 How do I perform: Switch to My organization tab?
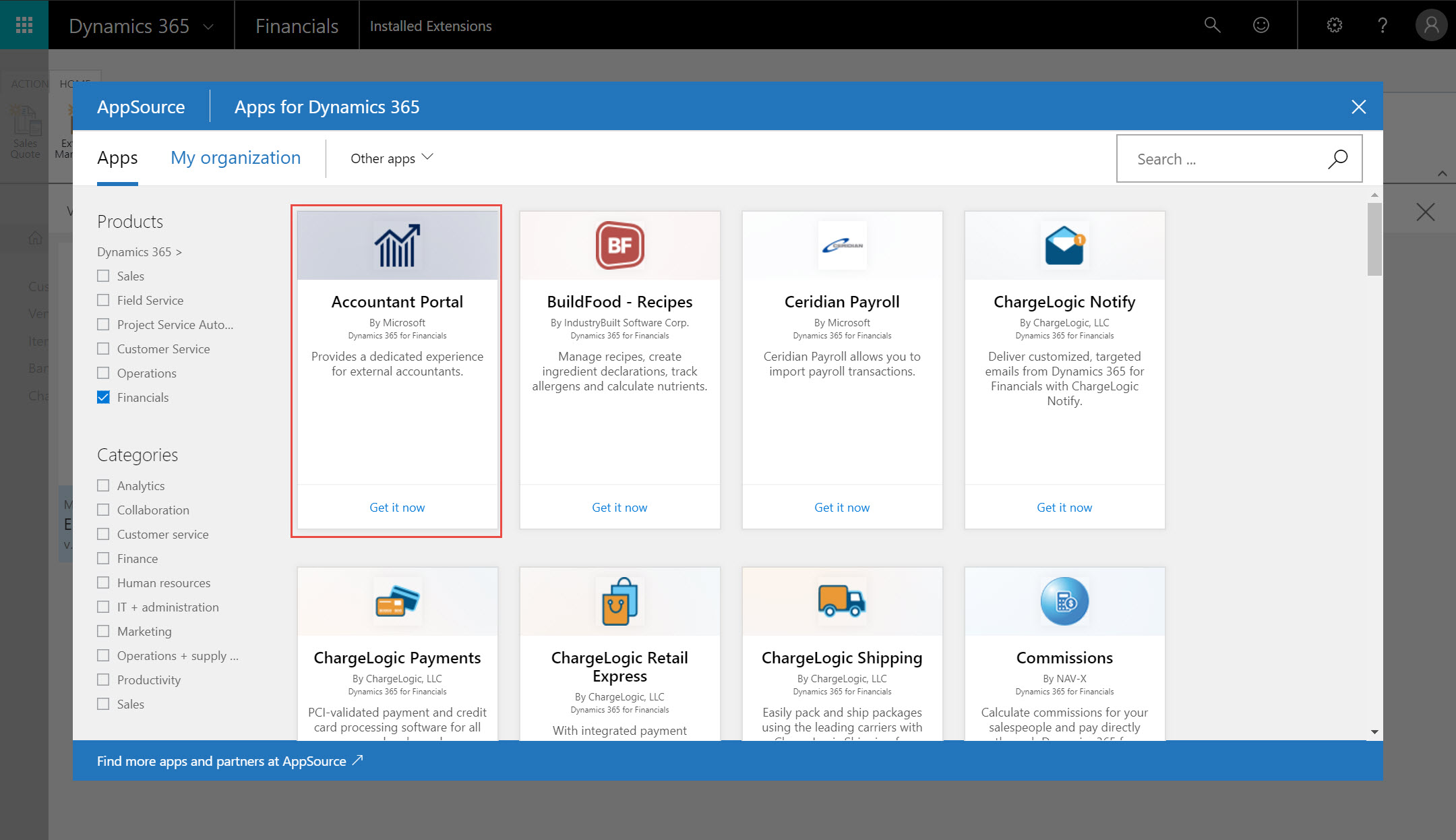(235, 158)
